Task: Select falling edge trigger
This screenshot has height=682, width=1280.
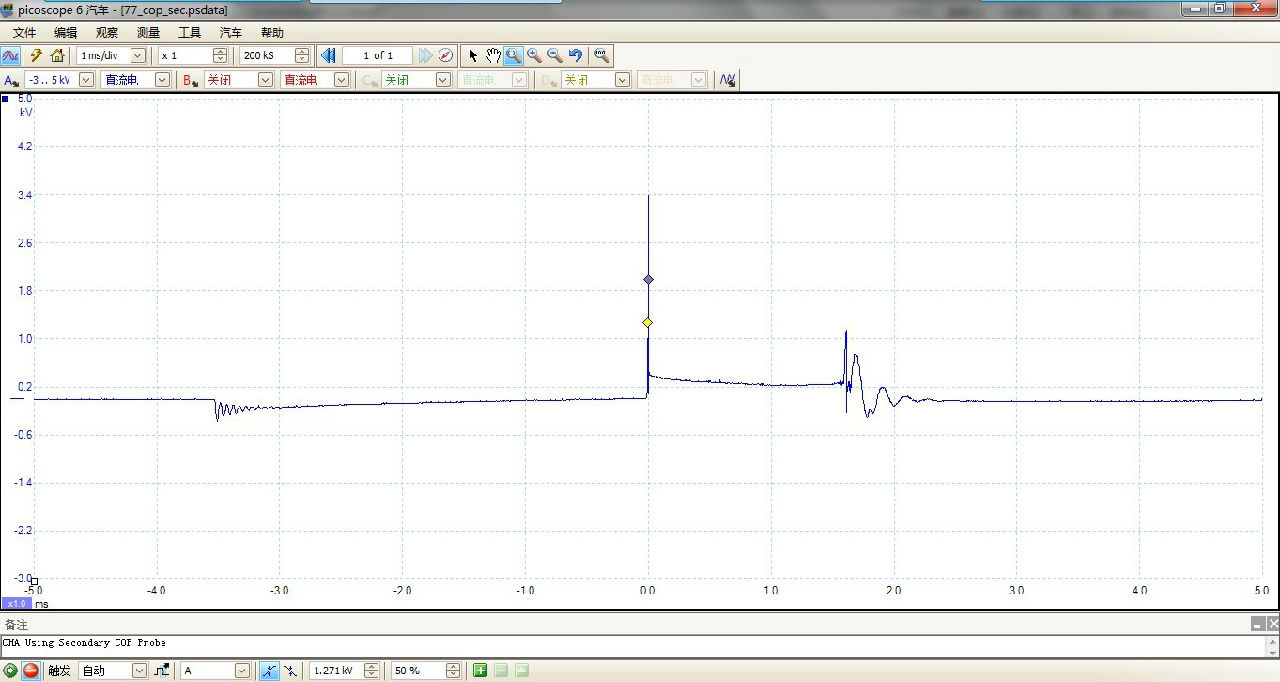Action: (290, 670)
